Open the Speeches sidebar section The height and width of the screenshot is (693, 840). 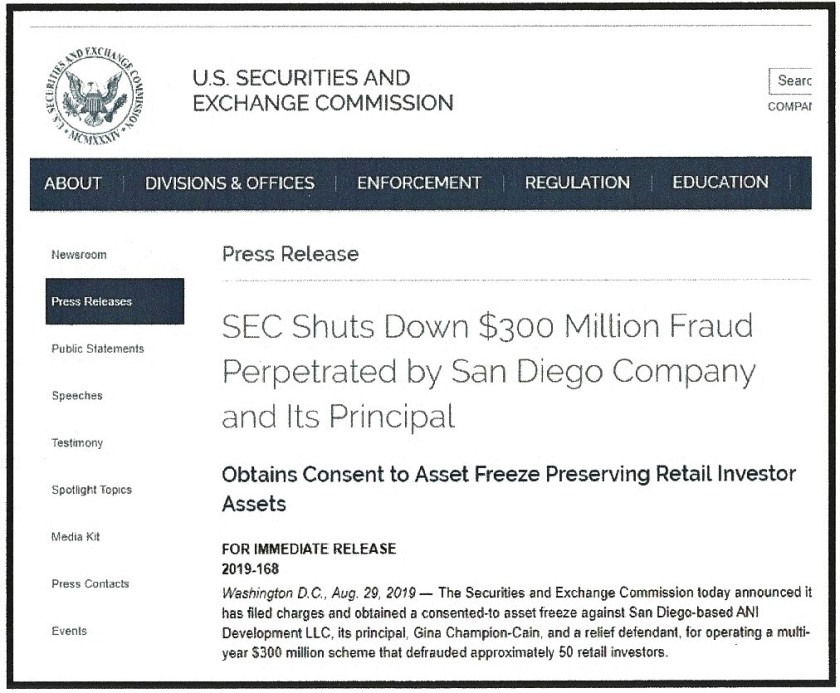(78, 396)
